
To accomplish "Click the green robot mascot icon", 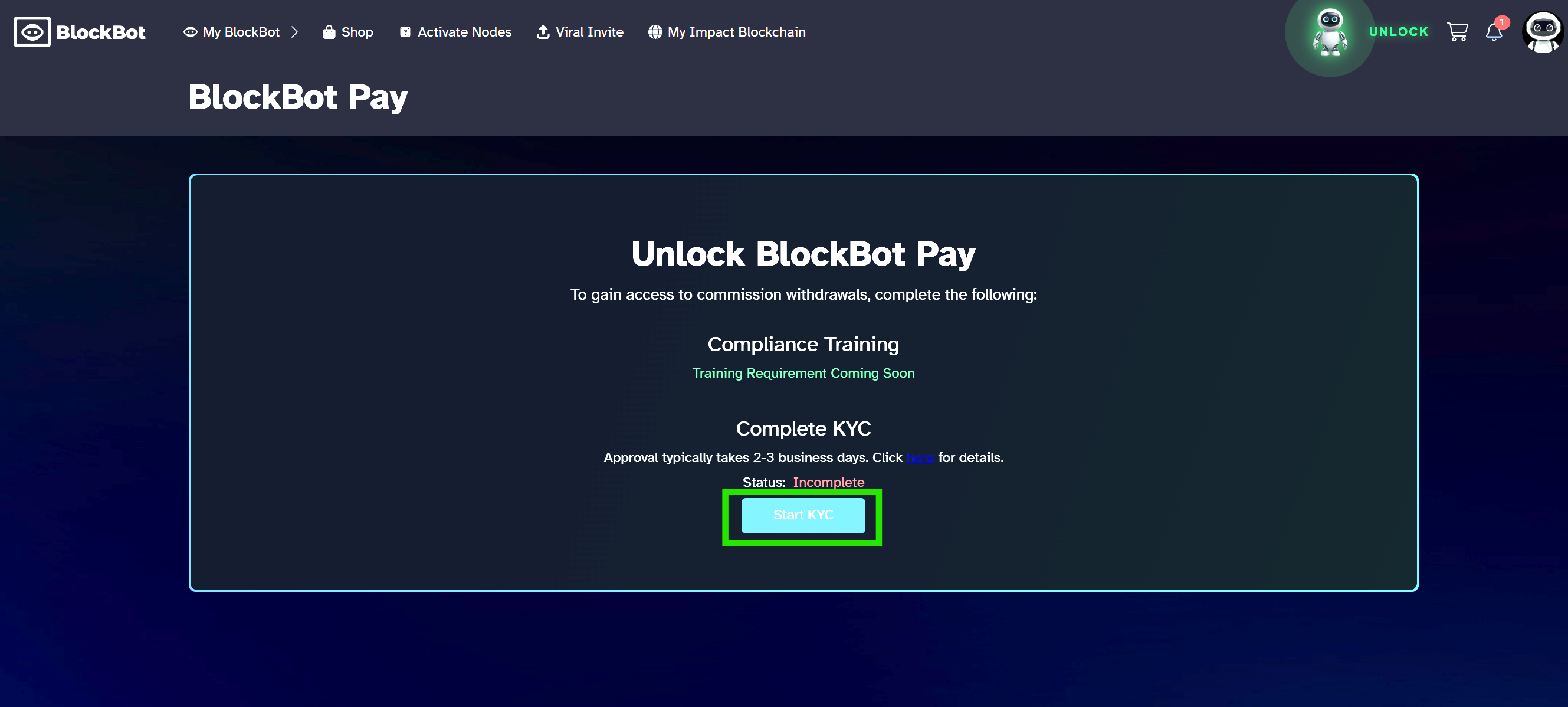I will (1330, 33).
